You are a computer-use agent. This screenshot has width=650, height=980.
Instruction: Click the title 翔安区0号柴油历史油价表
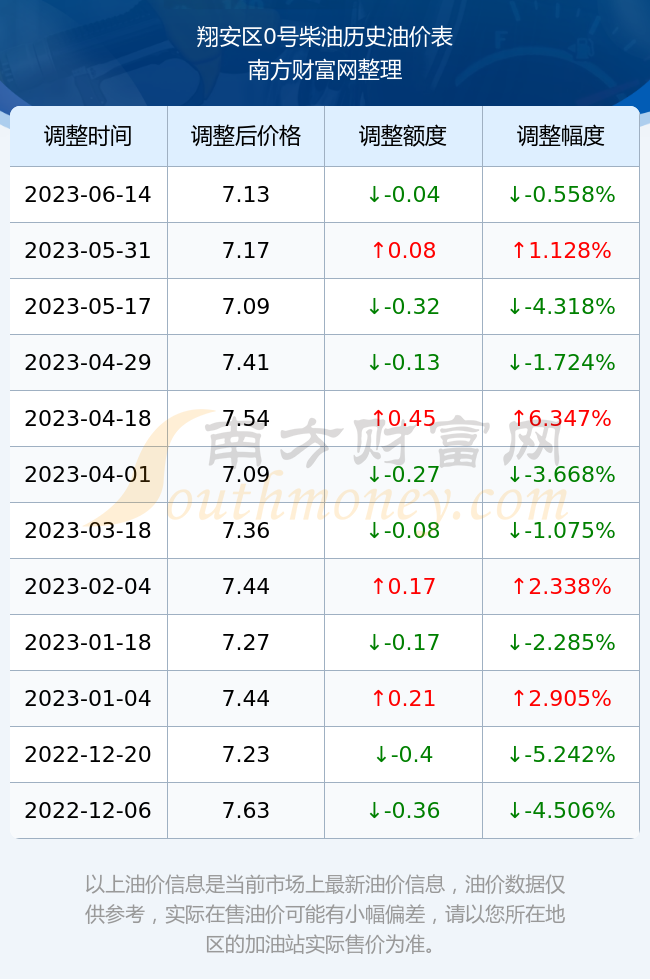point(324,37)
